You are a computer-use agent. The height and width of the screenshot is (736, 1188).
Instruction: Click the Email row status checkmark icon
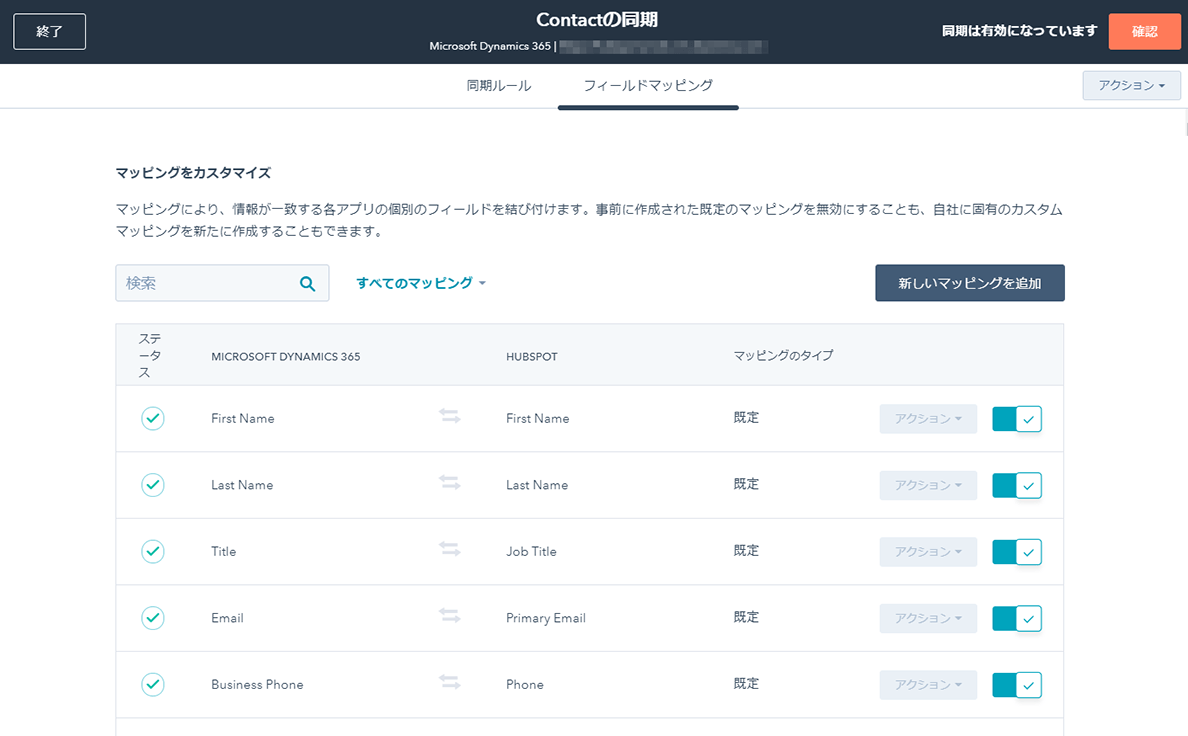[152, 618]
